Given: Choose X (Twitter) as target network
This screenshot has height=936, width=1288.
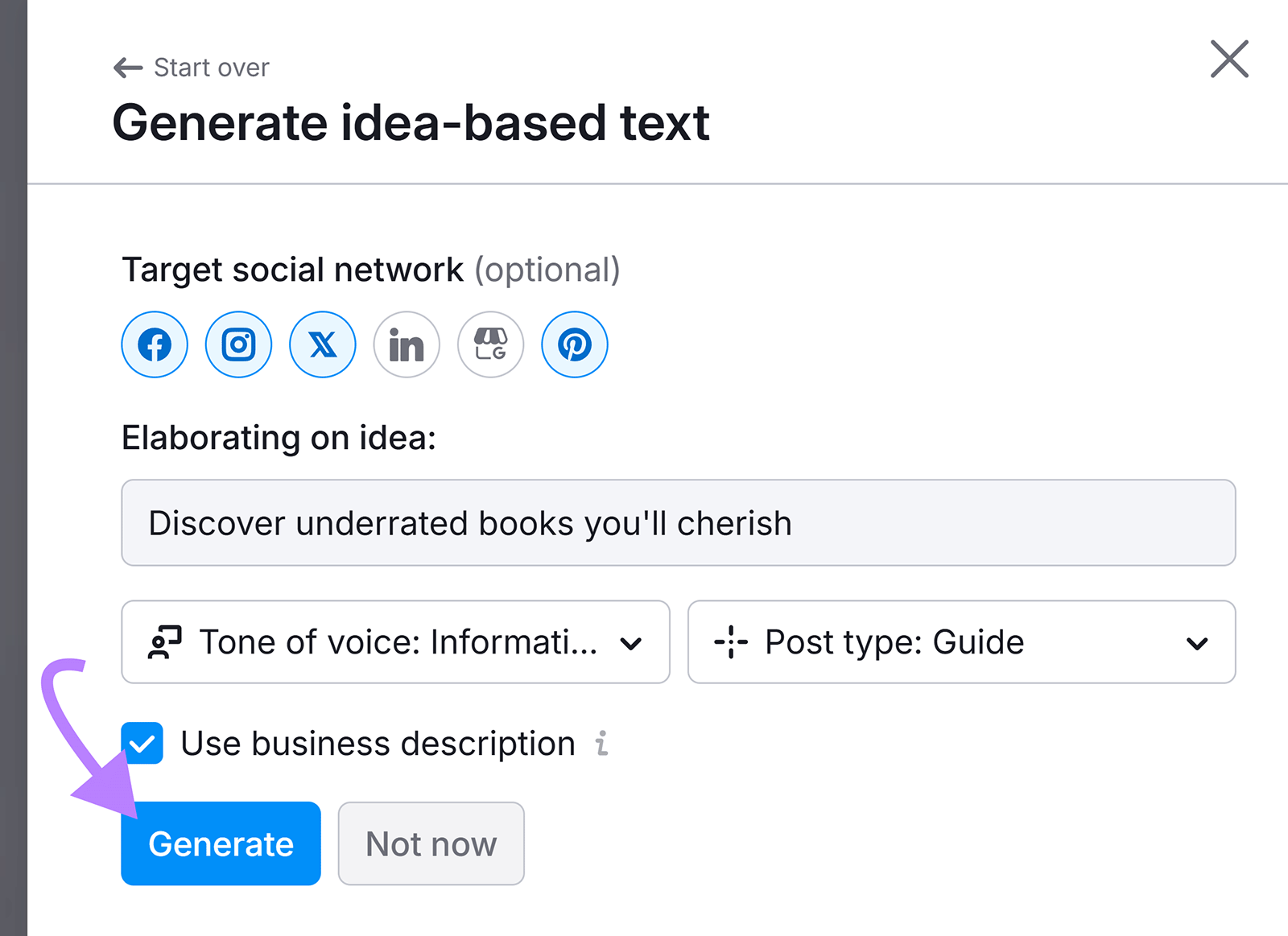Looking at the screenshot, I should click(x=322, y=344).
